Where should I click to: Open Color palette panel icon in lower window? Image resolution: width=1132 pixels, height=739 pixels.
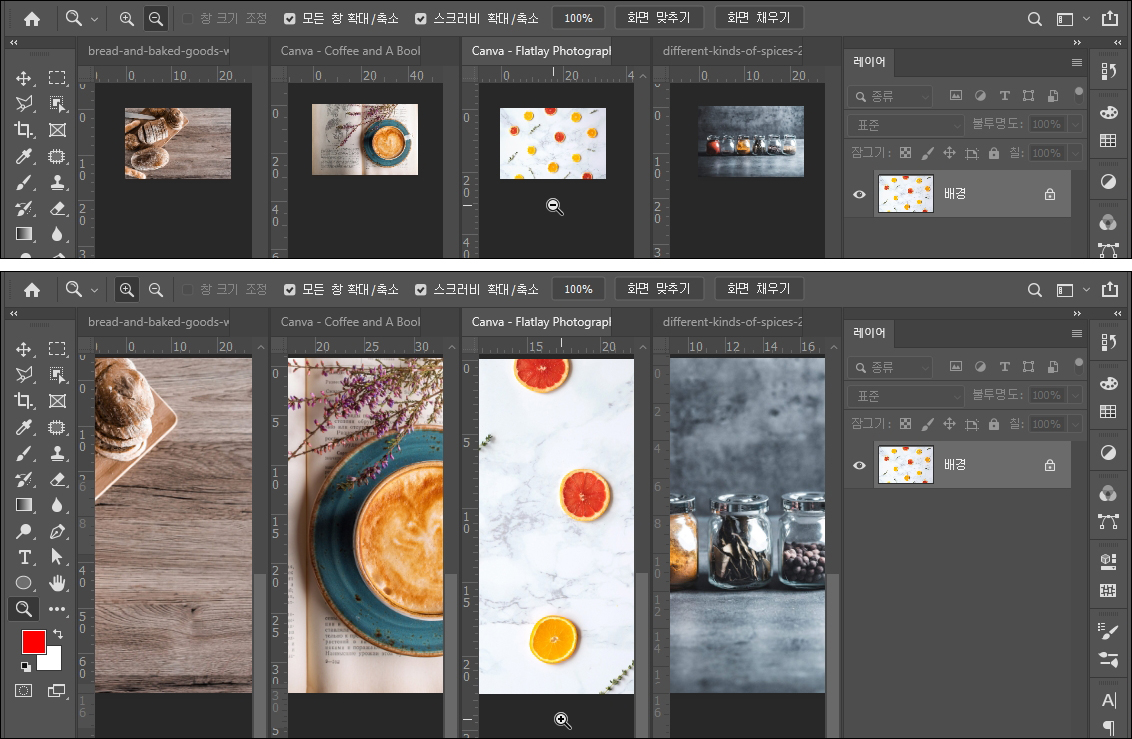1108,384
